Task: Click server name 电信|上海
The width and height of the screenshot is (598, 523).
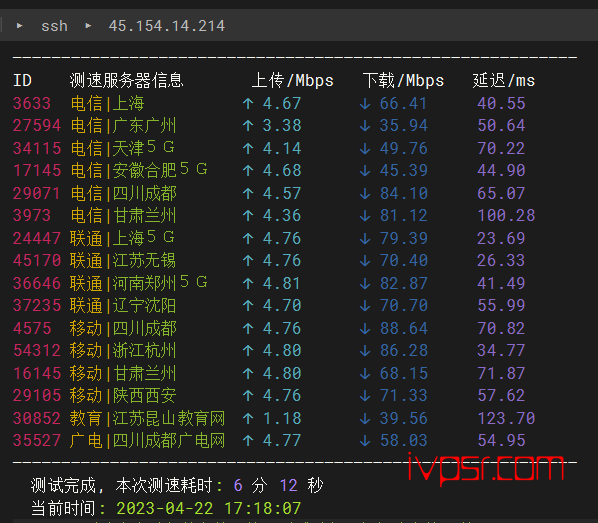Action: click(x=107, y=103)
